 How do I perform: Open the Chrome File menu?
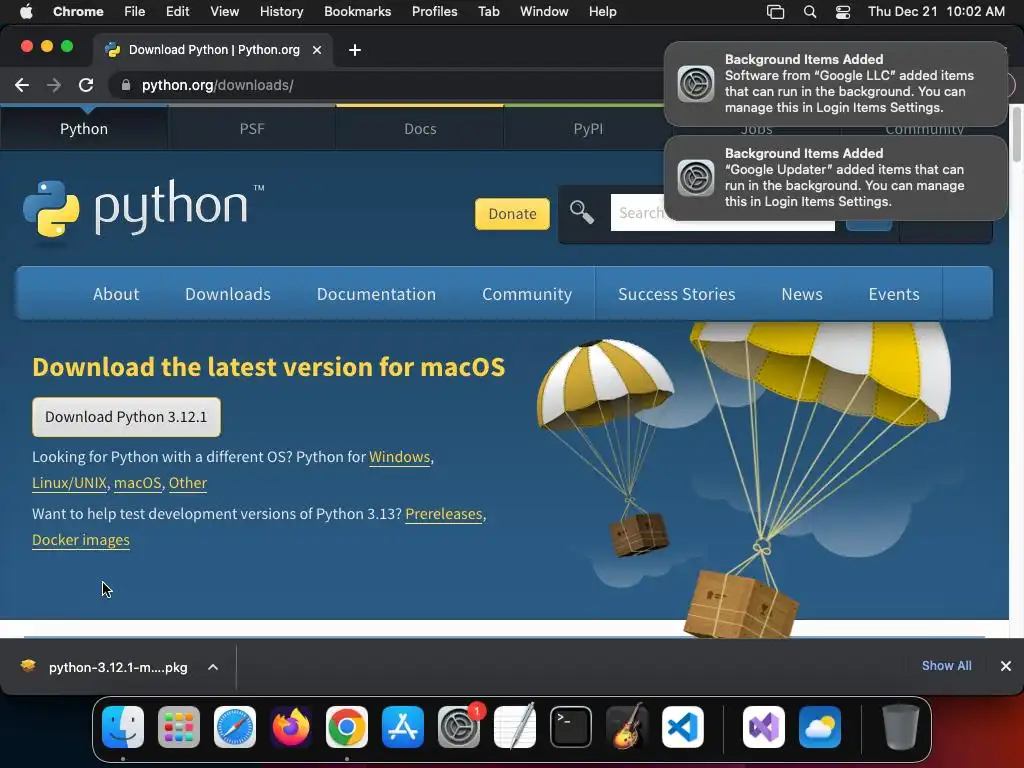[x=135, y=12]
